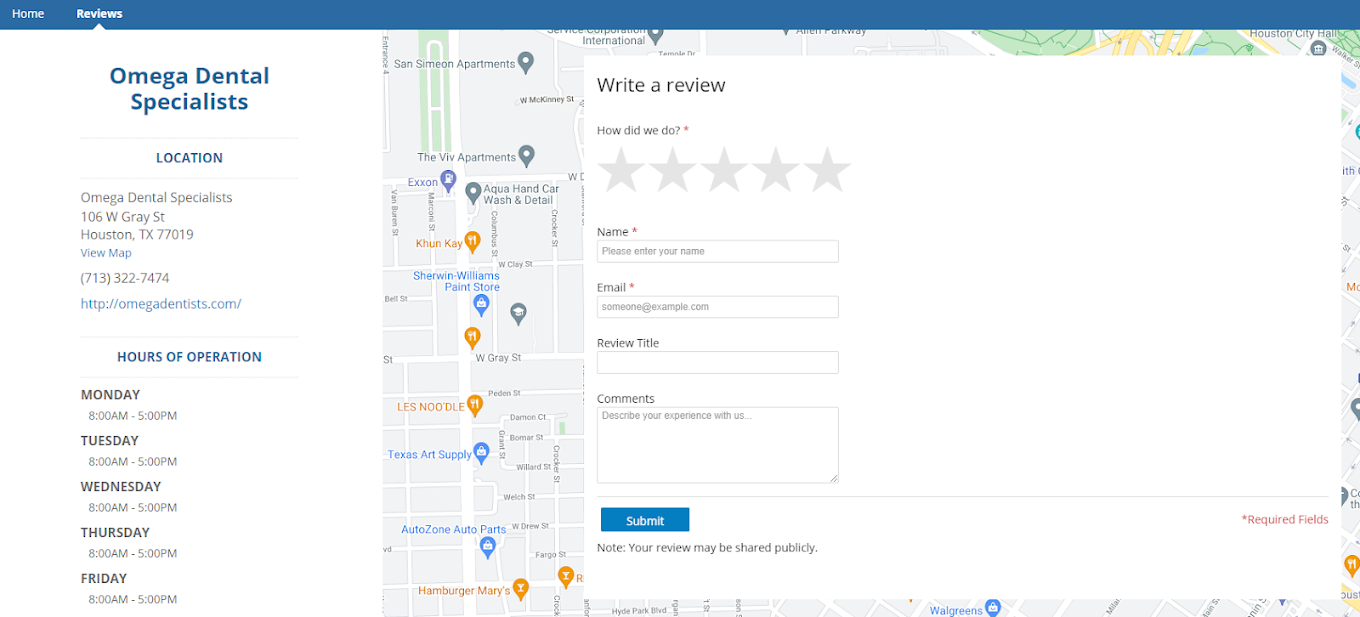Screen dimensions: 1360x617
Task: Switch to the Reviews tab
Action: (x=99, y=14)
